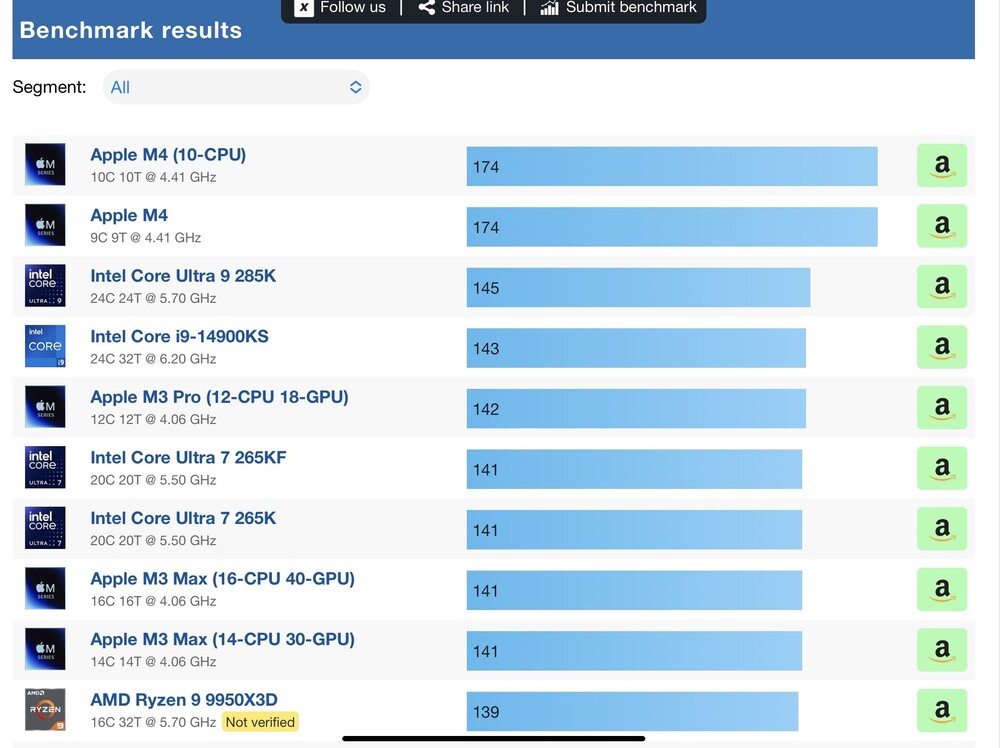Screen dimensions: 1000x748
Task: Open the Segment dropdown showing All
Action: [x=236, y=87]
